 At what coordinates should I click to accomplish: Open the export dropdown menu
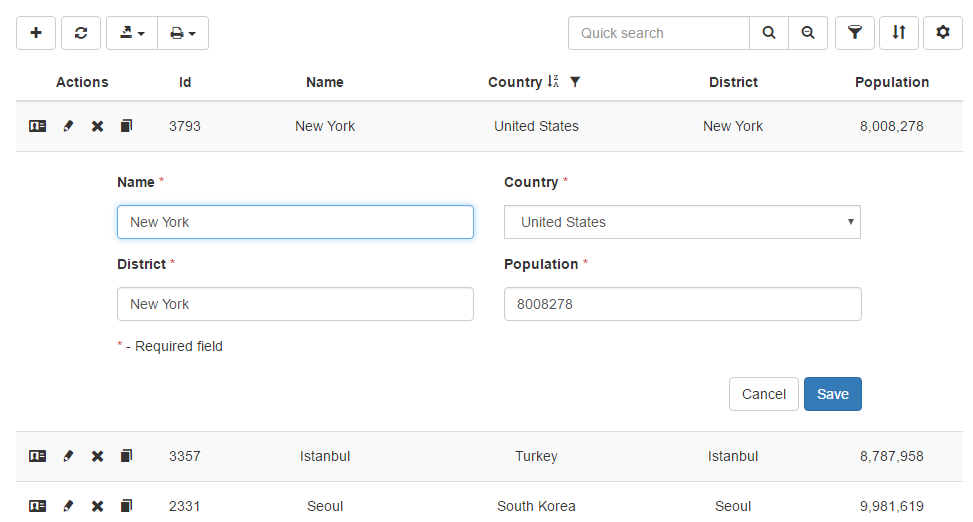point(132,33)
